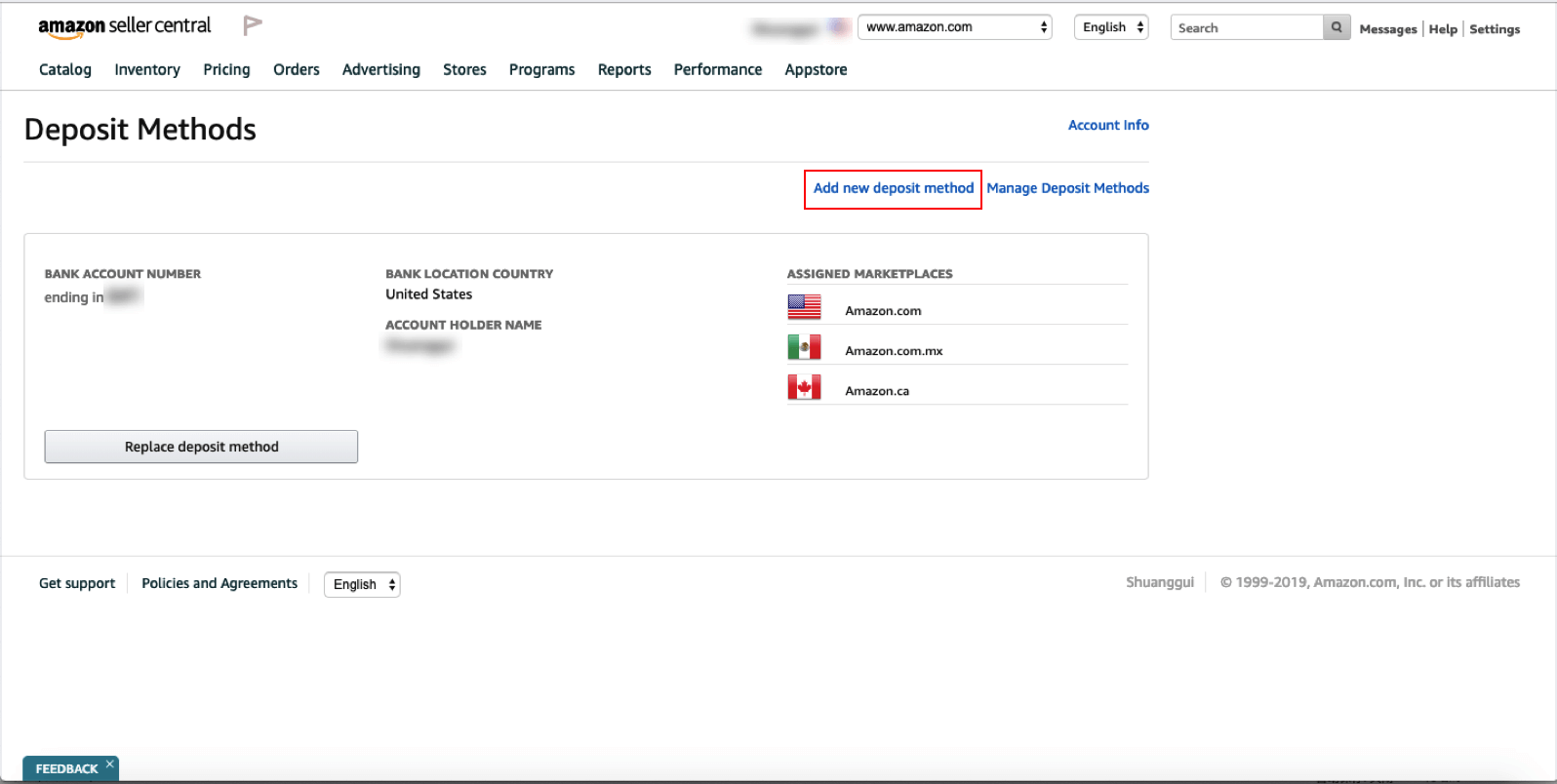1557x784 pixels.
Task: Open the Messages link in the header
Action: 1387,29
